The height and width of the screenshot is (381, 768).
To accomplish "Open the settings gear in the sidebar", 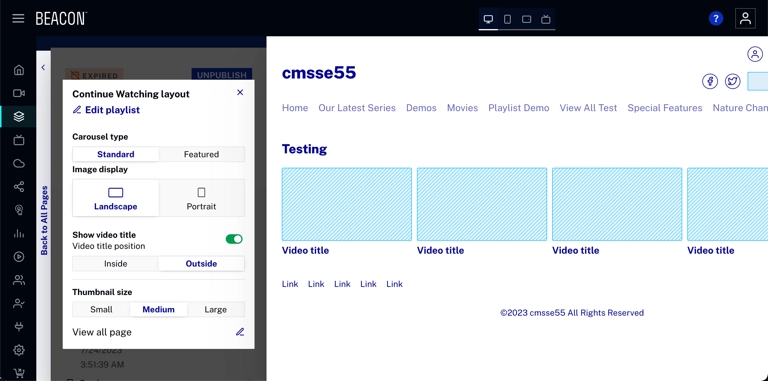I will tap(19, 350).
